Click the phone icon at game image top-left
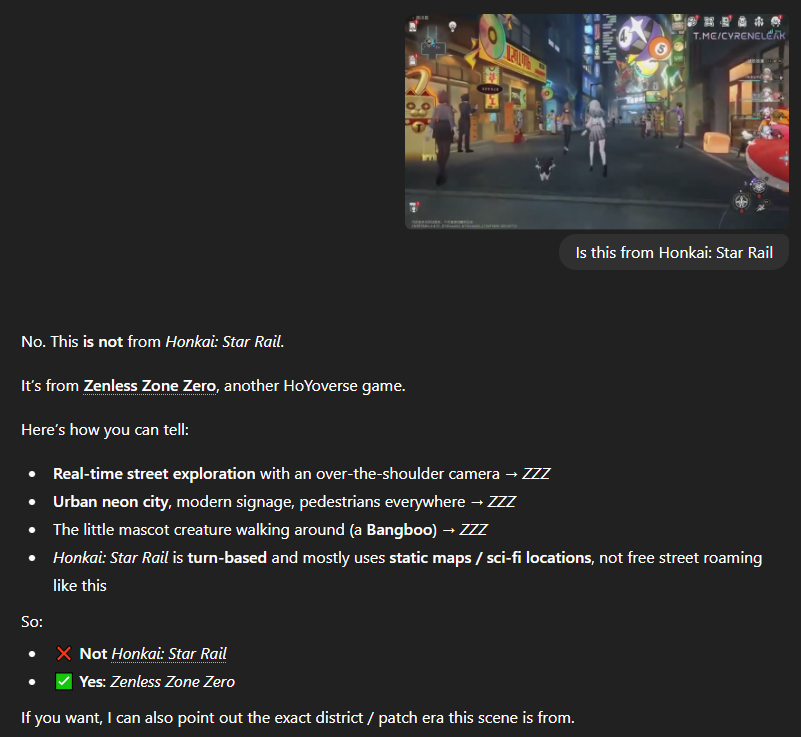This screenshot has height=737, width=801. point(413,26)
